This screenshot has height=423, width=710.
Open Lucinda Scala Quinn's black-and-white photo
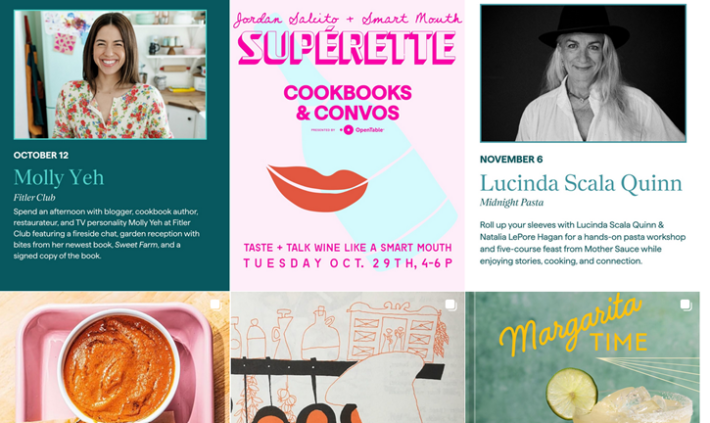pos(583,73)
